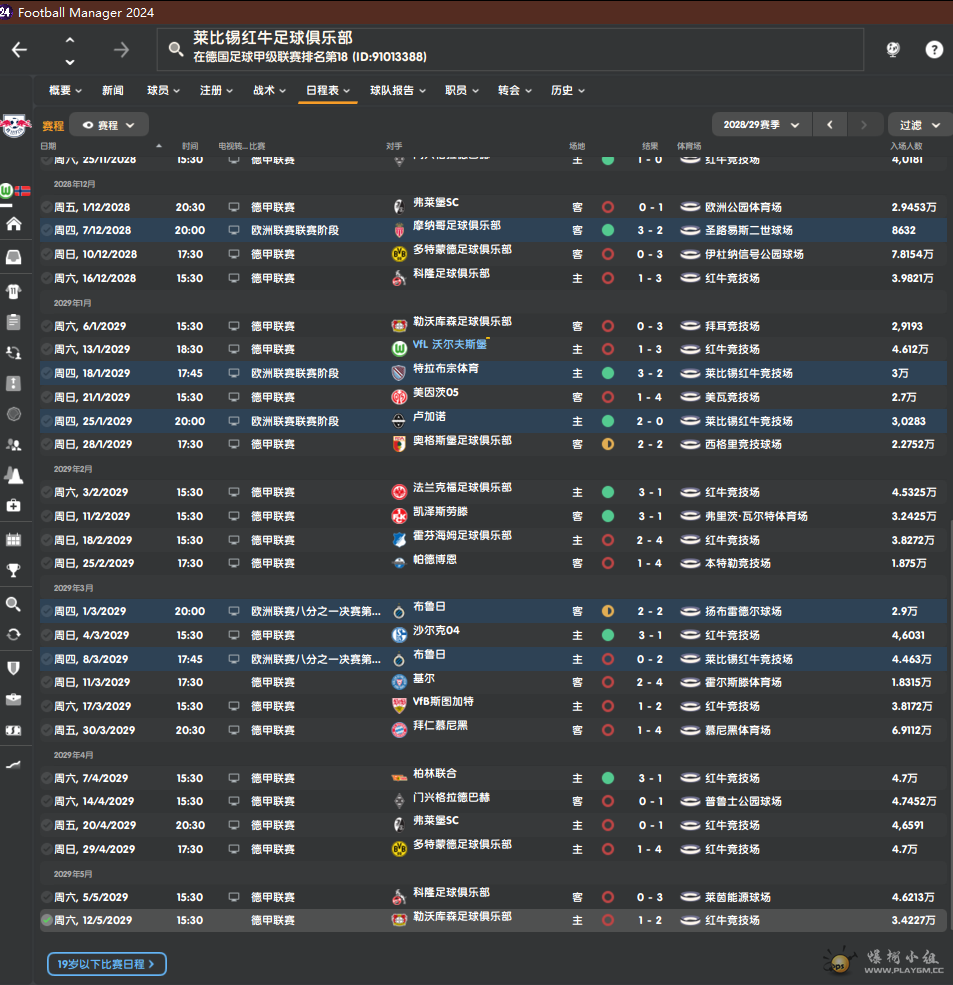Open VfL 沃尔夫斯堡 opponent link
953x985 pixels.
pyautogui.click(x=450, y=344)
